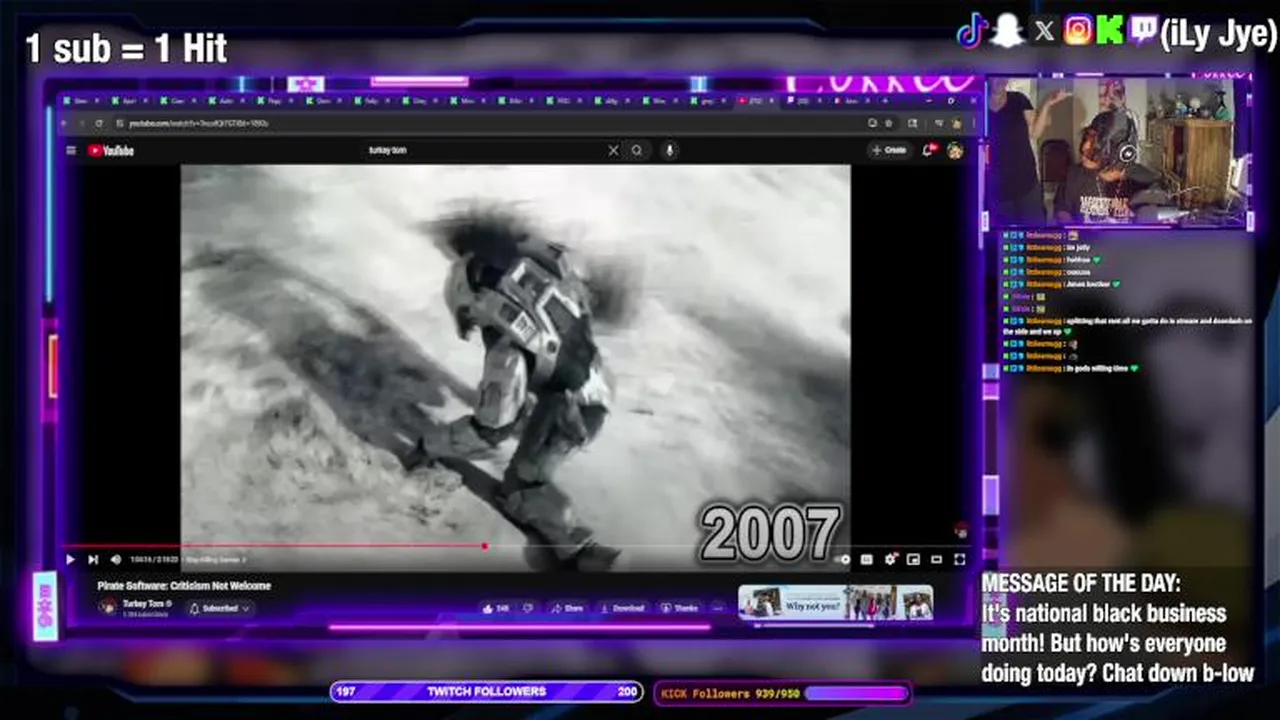Click '1 sub = 1 Hit' text
The image size is (1280, 720).
[126, 48]
